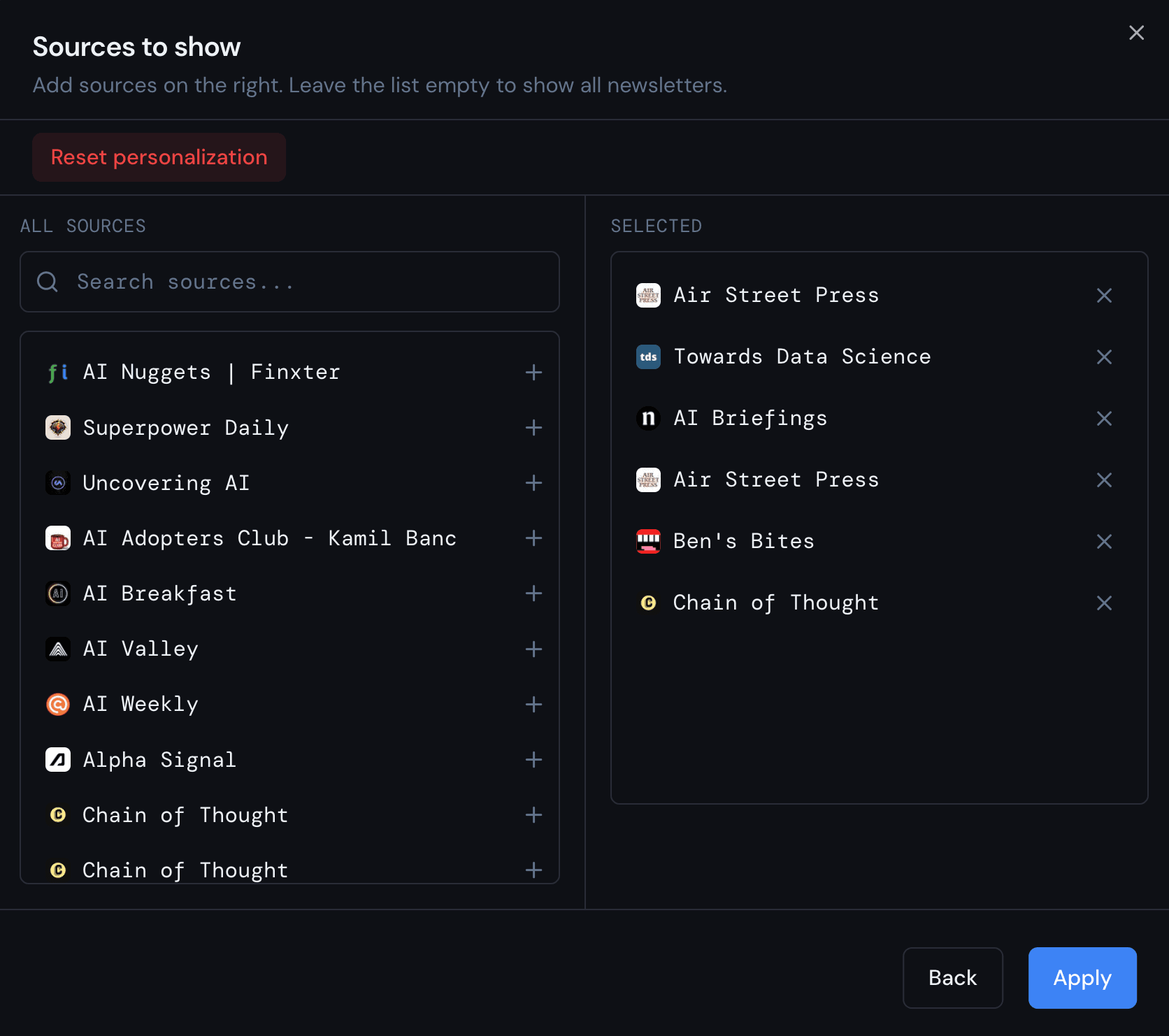Remove Ben's Bites from selected list
This screenshot has width=1169, height=1036.
[1104, 541]
